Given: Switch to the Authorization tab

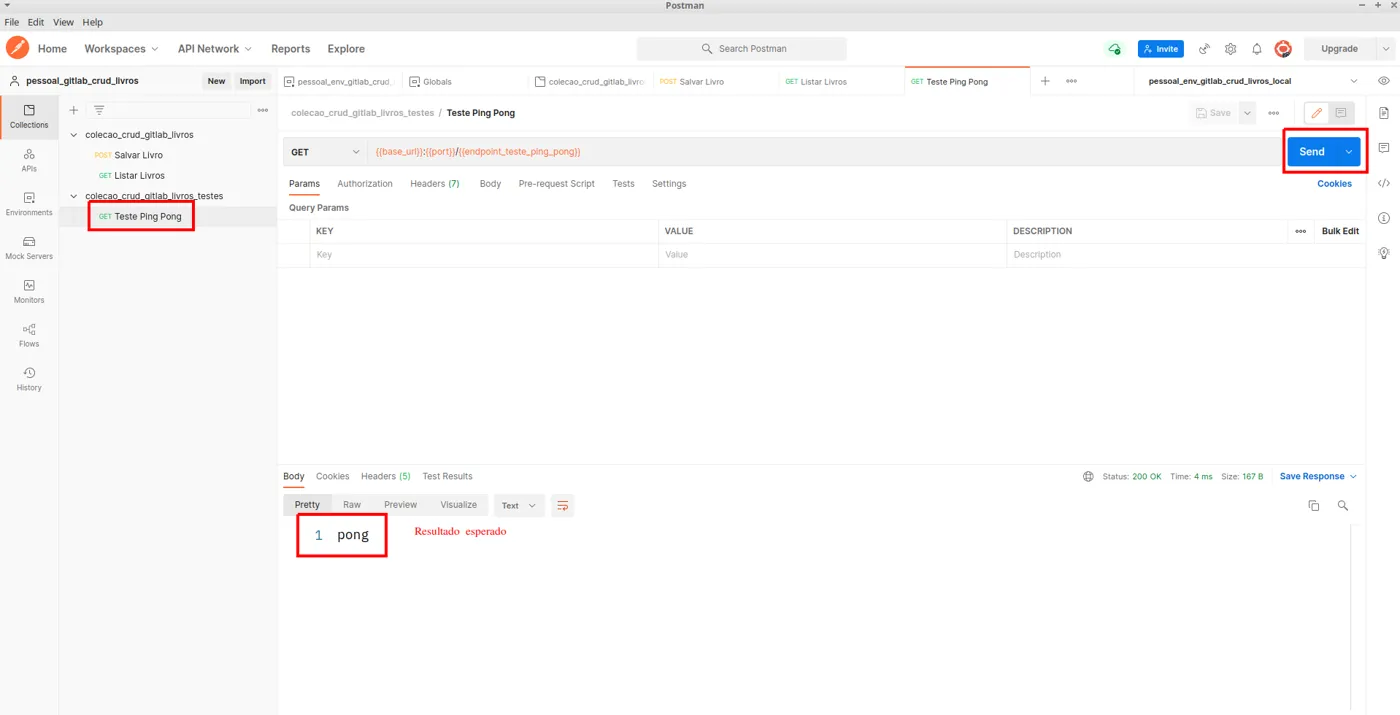Looking at the screenshot, I should pos(365,184).
